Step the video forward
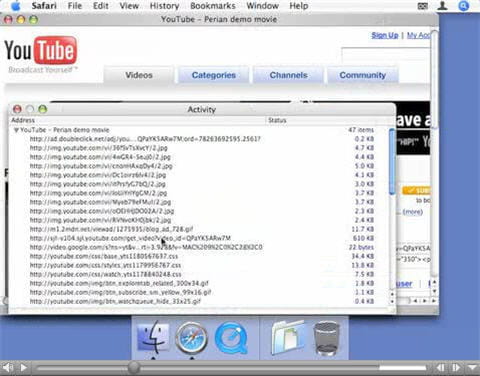 click(456, 368)
